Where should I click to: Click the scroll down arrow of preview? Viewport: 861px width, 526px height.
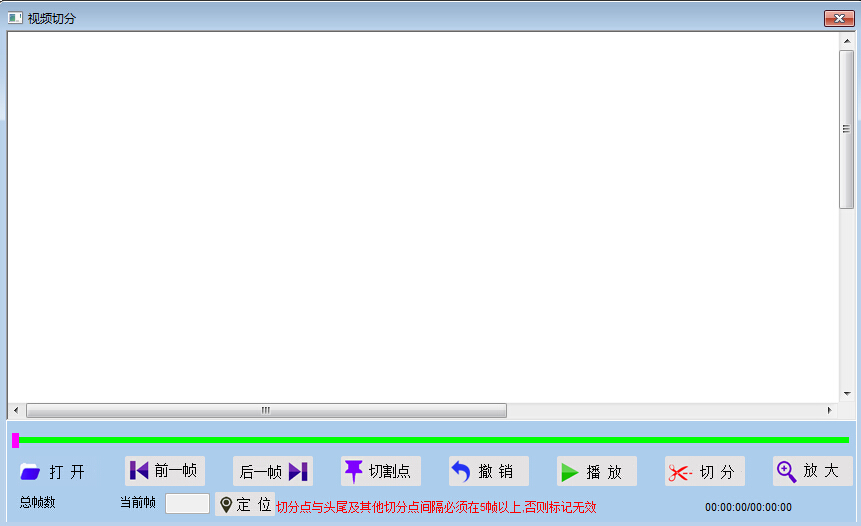[847, 394]
